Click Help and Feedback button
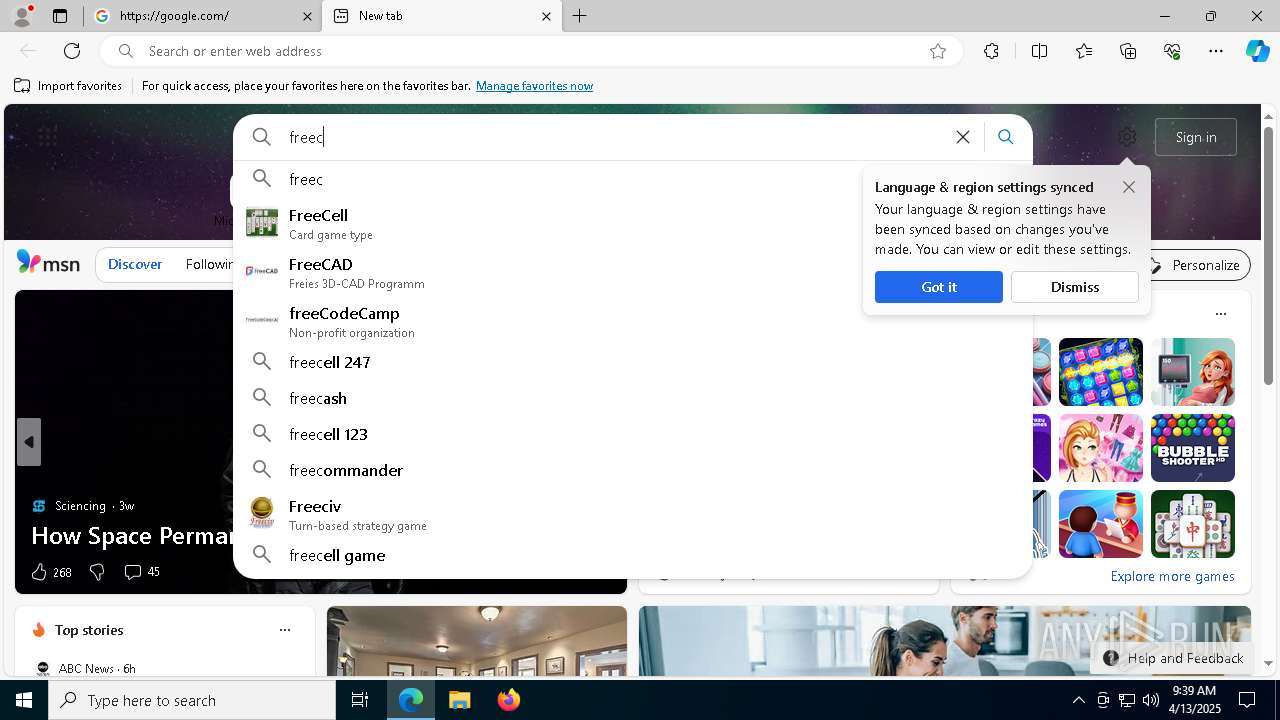This screenshot has width=1280, height=720. [x=1174, y=658]
